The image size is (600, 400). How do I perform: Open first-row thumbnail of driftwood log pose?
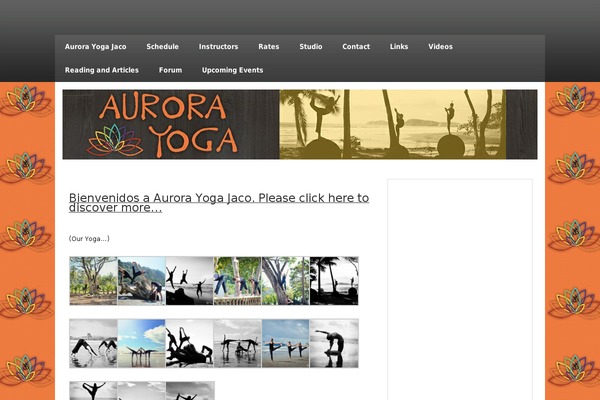(142, 281)
